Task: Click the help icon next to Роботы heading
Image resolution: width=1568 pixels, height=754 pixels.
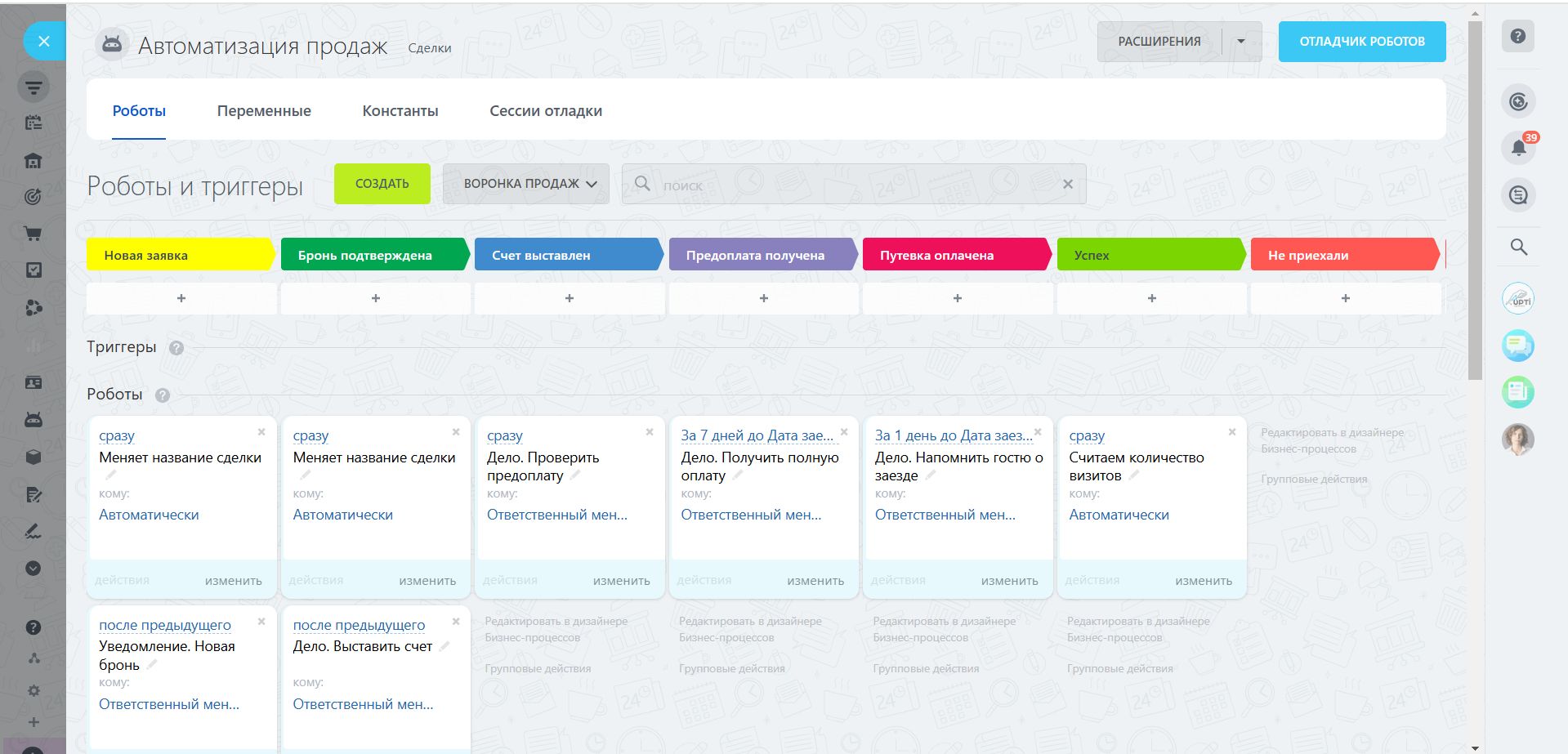Action: tap(163, 395)
